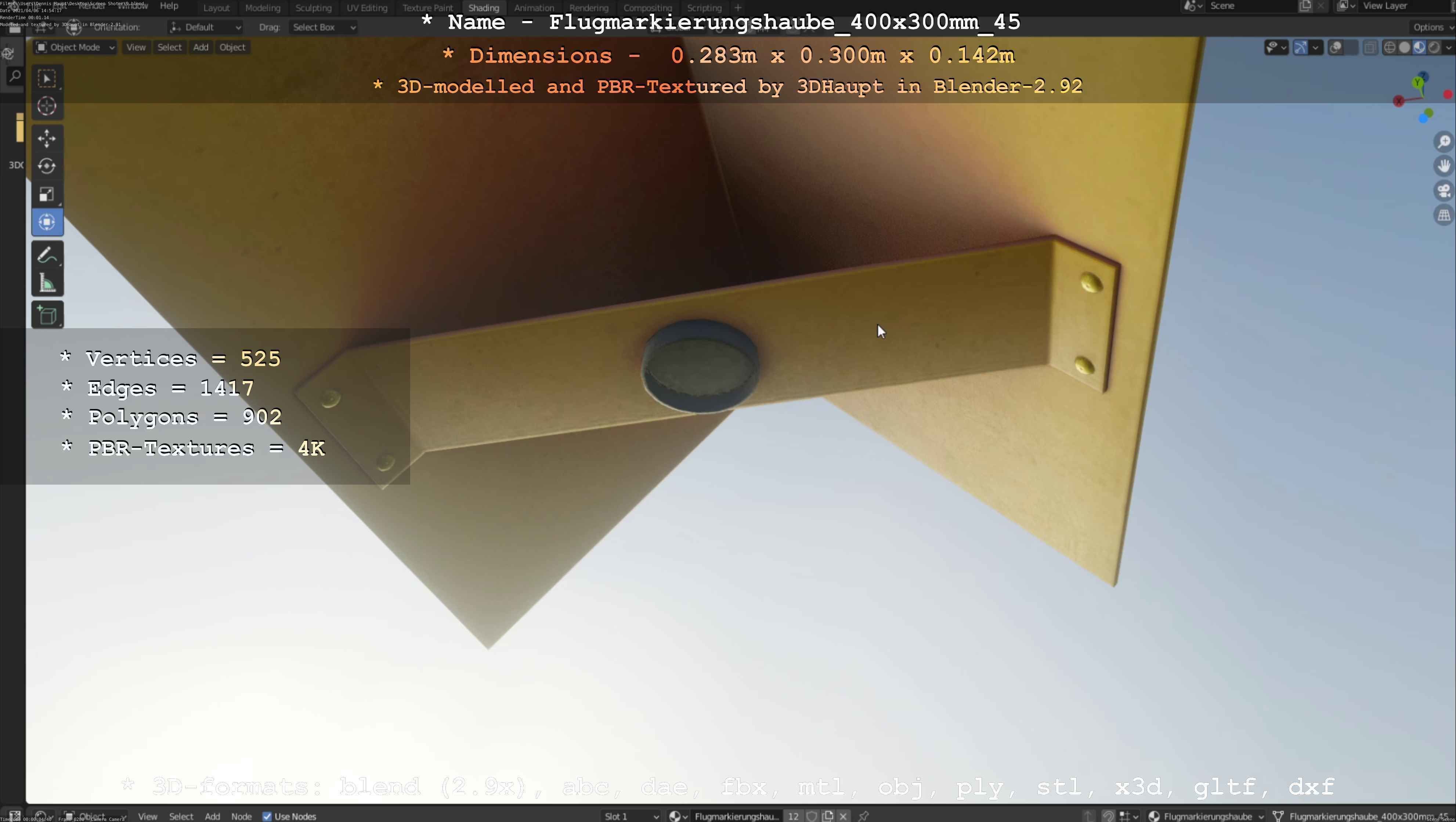The height and width of the screenshot is (822, 1456).
Task: Click the green Y axis gizmo ball
Action: pos(1418,83)
